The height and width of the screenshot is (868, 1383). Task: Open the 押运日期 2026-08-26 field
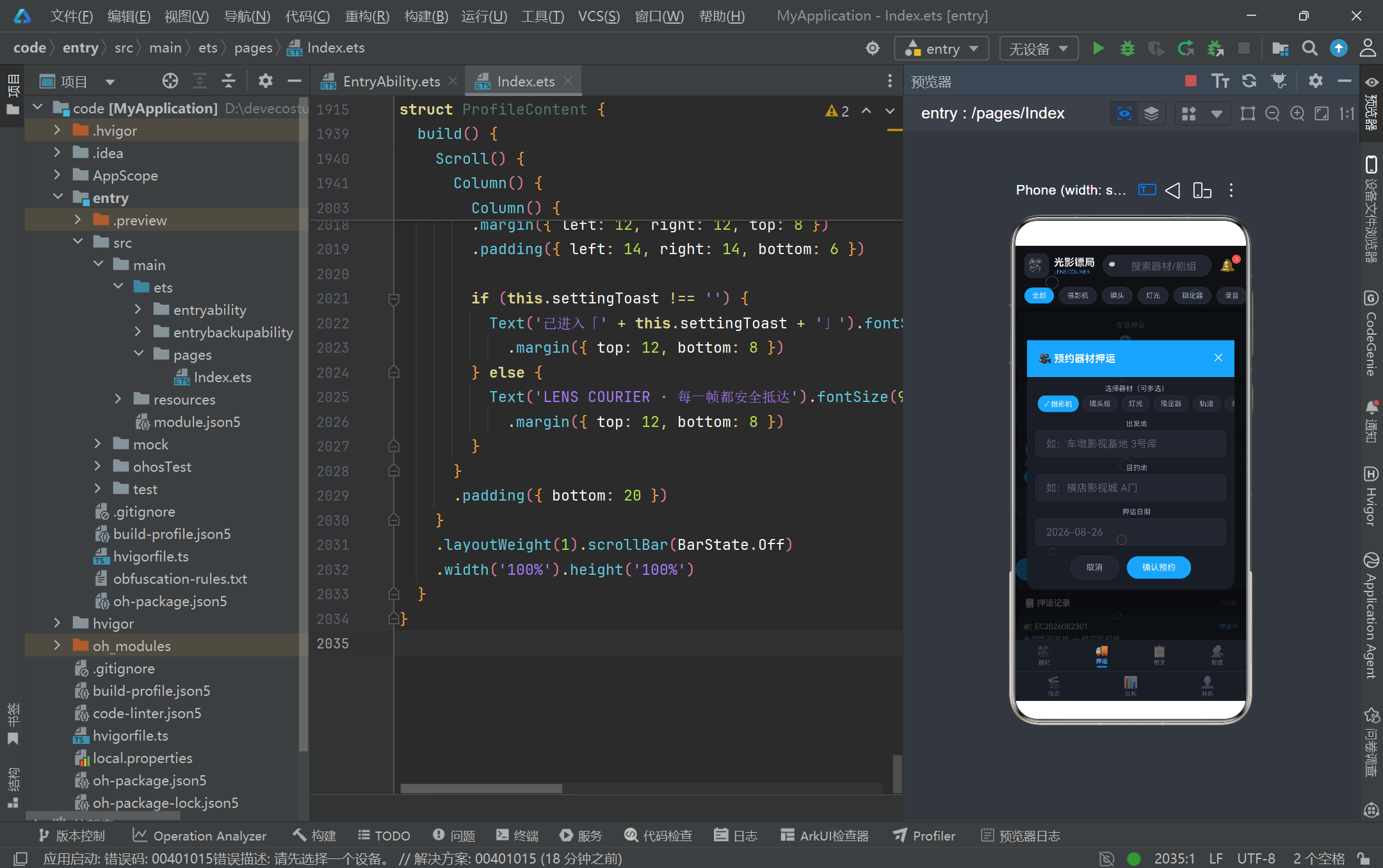(x=1130, y=532)
